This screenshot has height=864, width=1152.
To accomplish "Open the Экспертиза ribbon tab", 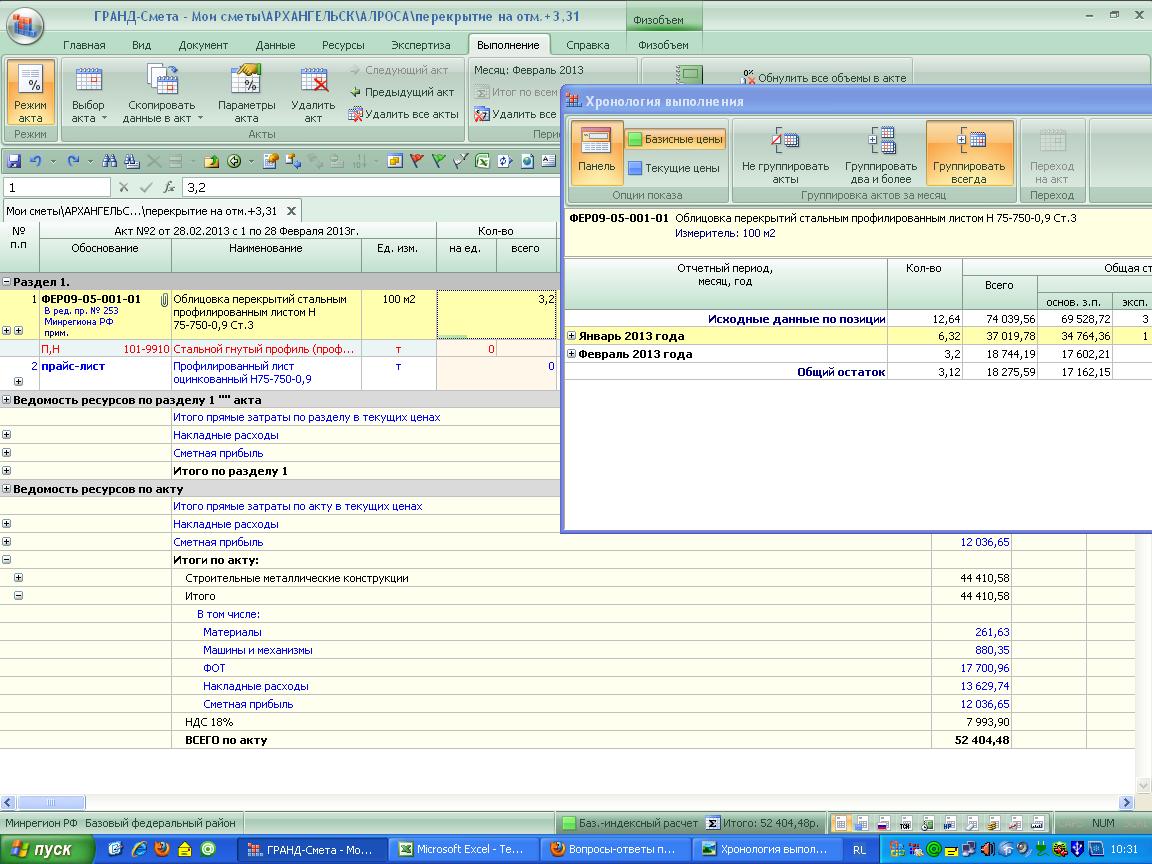I will point(420,45).
